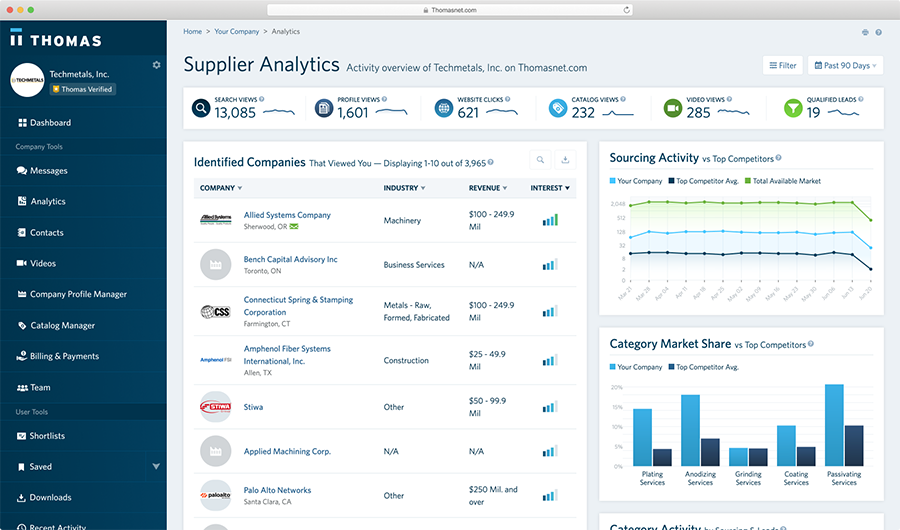Click the Allied Systems Company logo
The width and height of the screenshot is (900, 530).
216,220
